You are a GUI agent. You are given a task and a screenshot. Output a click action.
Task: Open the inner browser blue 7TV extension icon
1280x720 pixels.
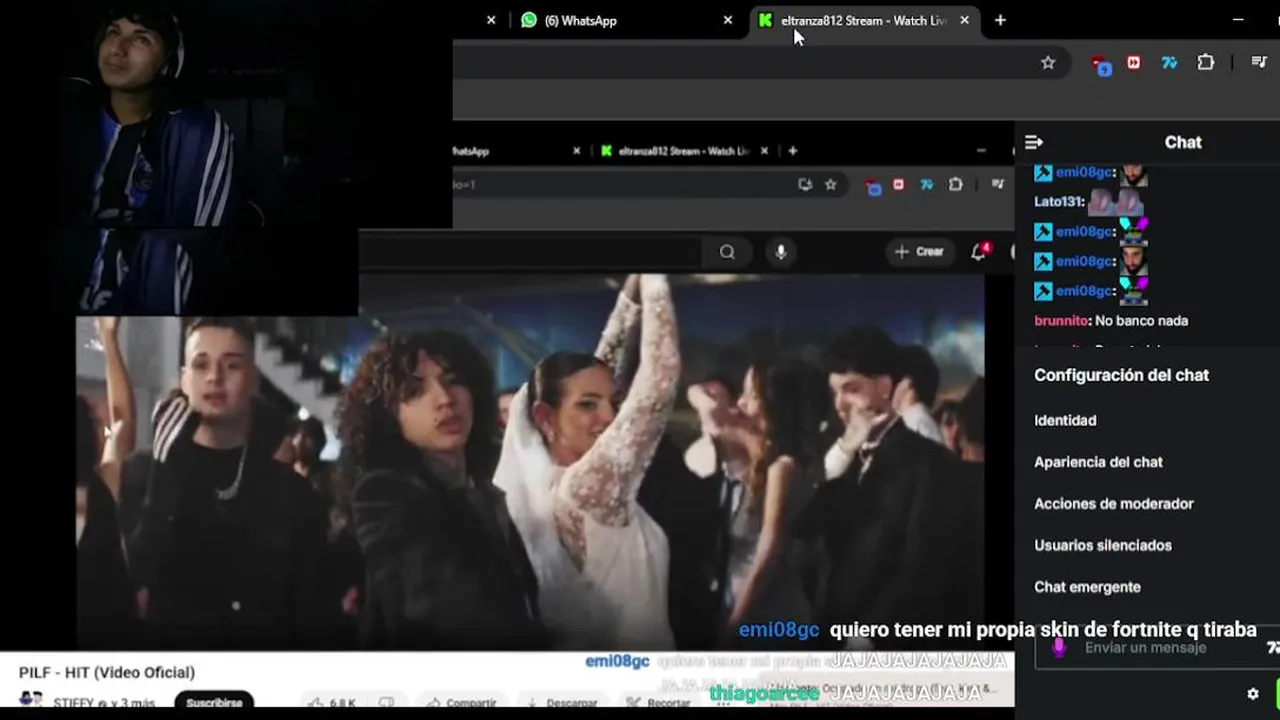(927, 184)
